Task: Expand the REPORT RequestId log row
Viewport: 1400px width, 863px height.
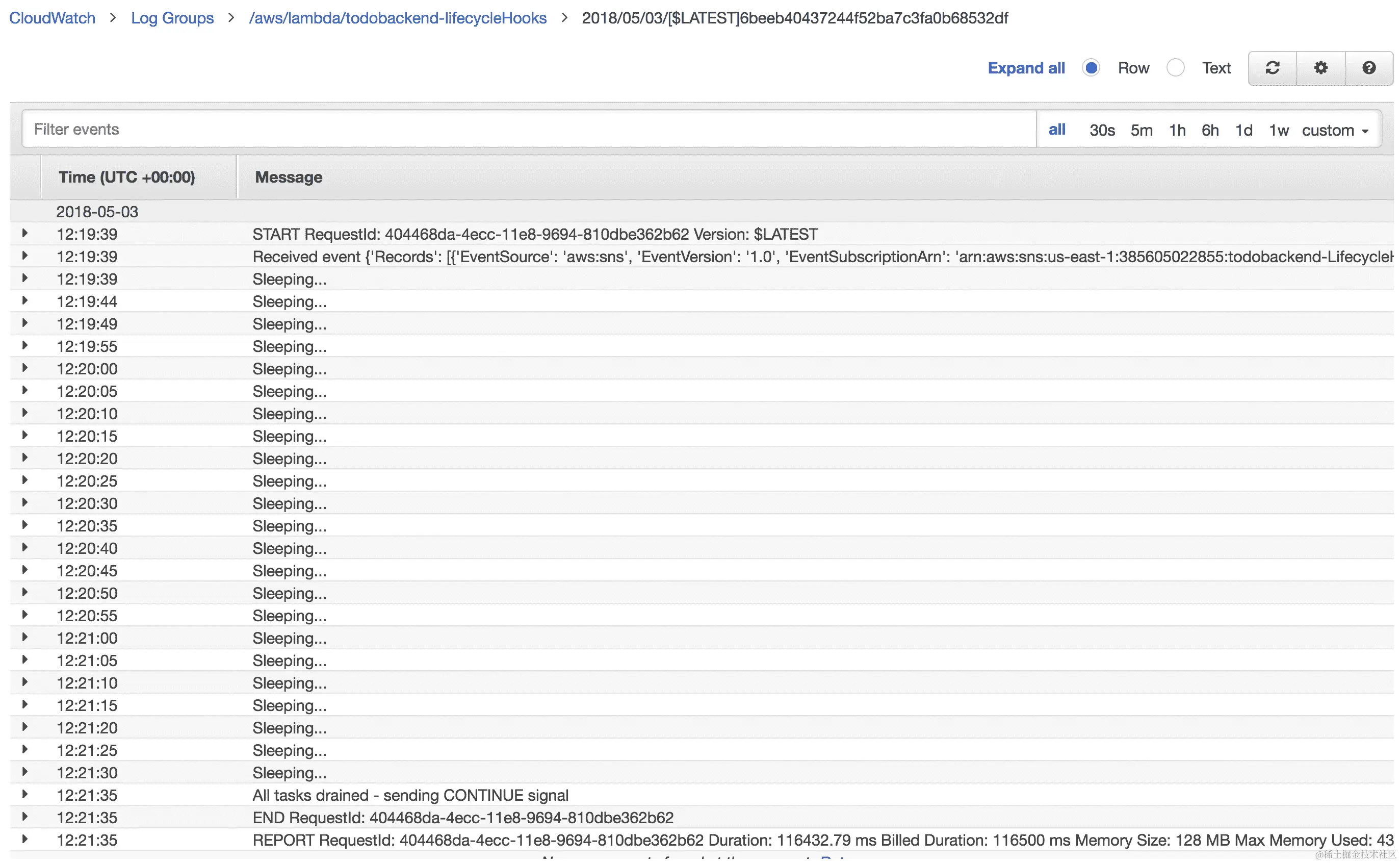Action: [24, 840]
